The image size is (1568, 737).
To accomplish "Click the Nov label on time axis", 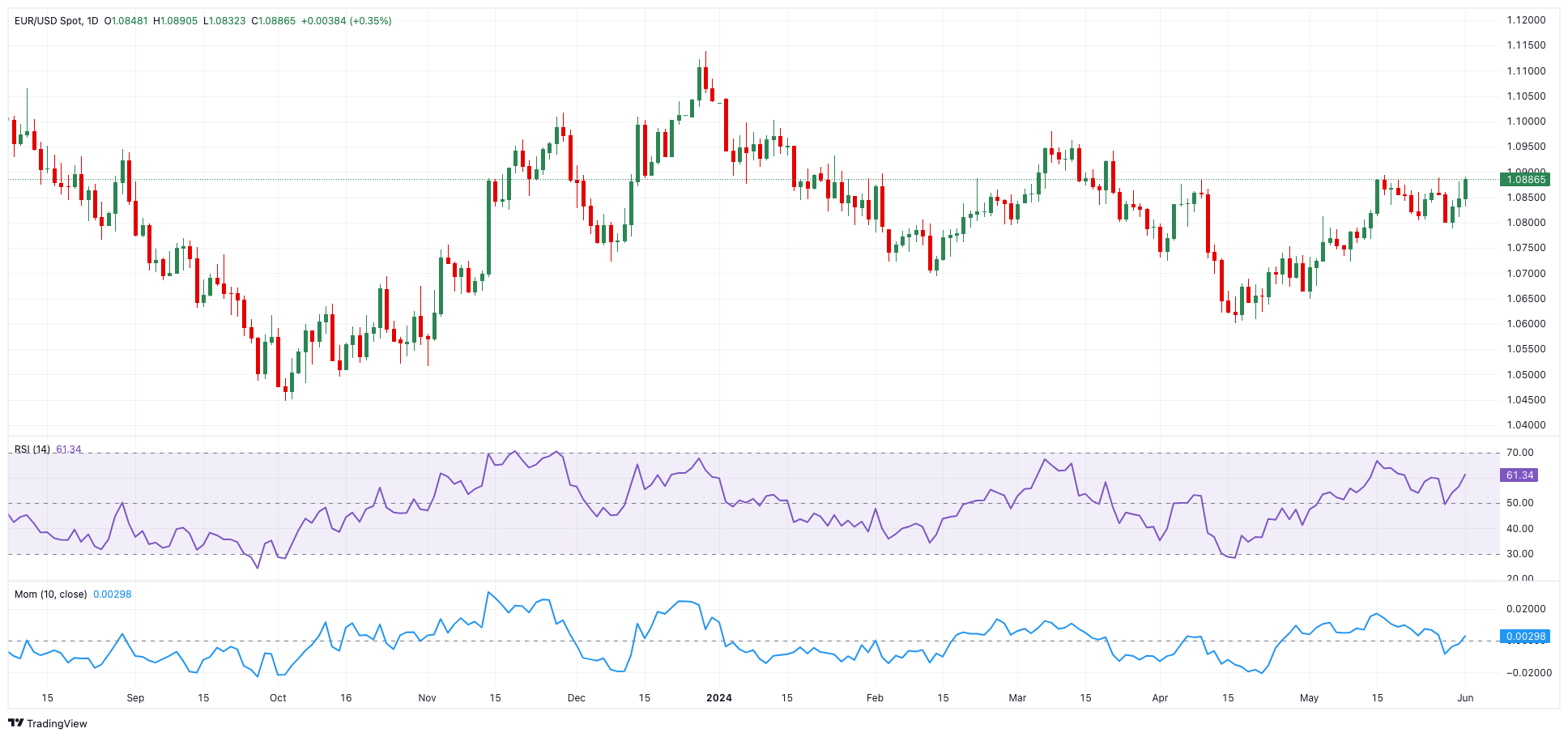I will [427, 698].
